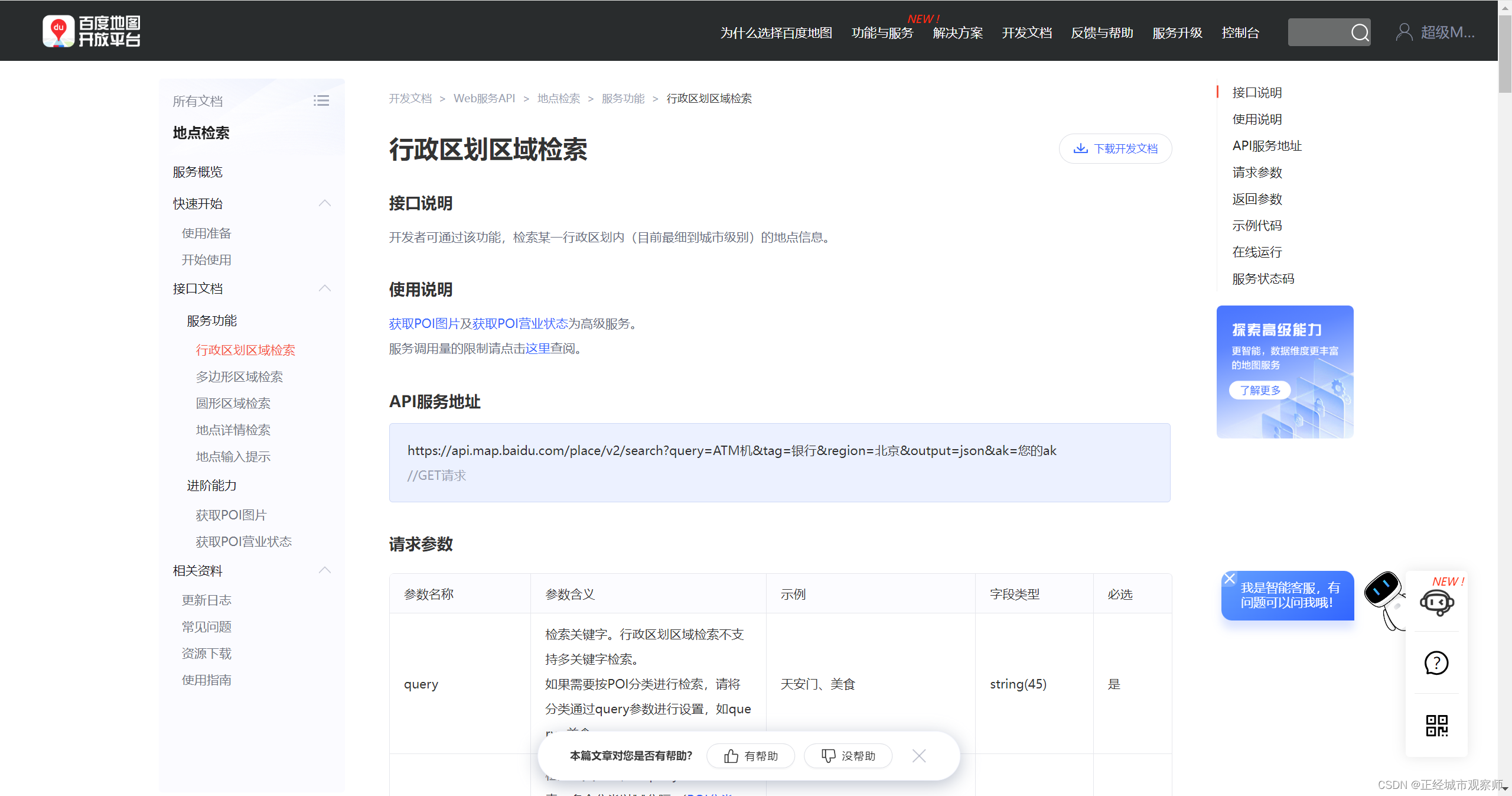Collapse the 相关资料 section
The height and width of the screenshot is (796, 1512).
coord(324,570)
